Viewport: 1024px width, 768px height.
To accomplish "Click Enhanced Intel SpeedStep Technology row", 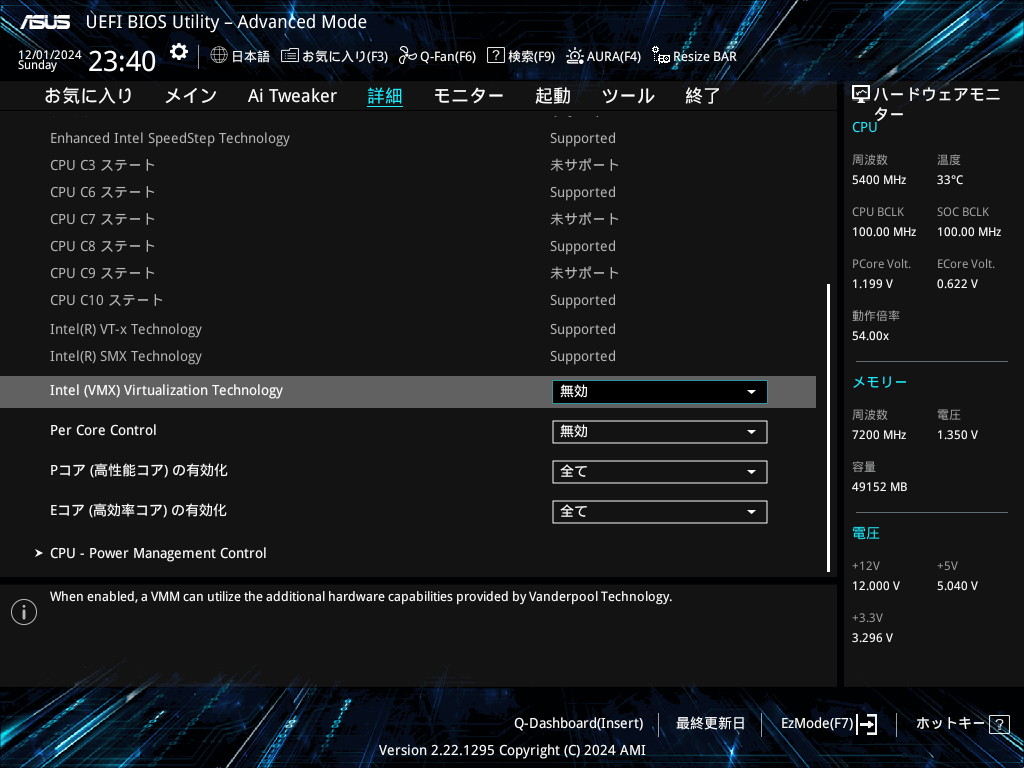I will (408, 138).
